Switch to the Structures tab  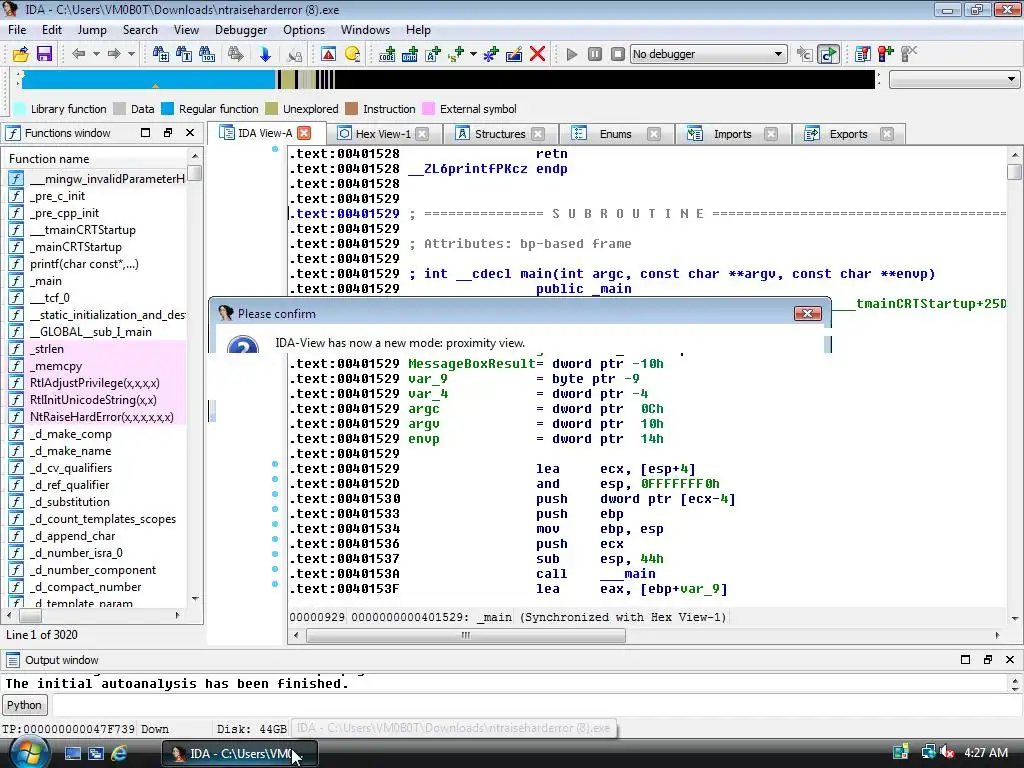point(500,134)
